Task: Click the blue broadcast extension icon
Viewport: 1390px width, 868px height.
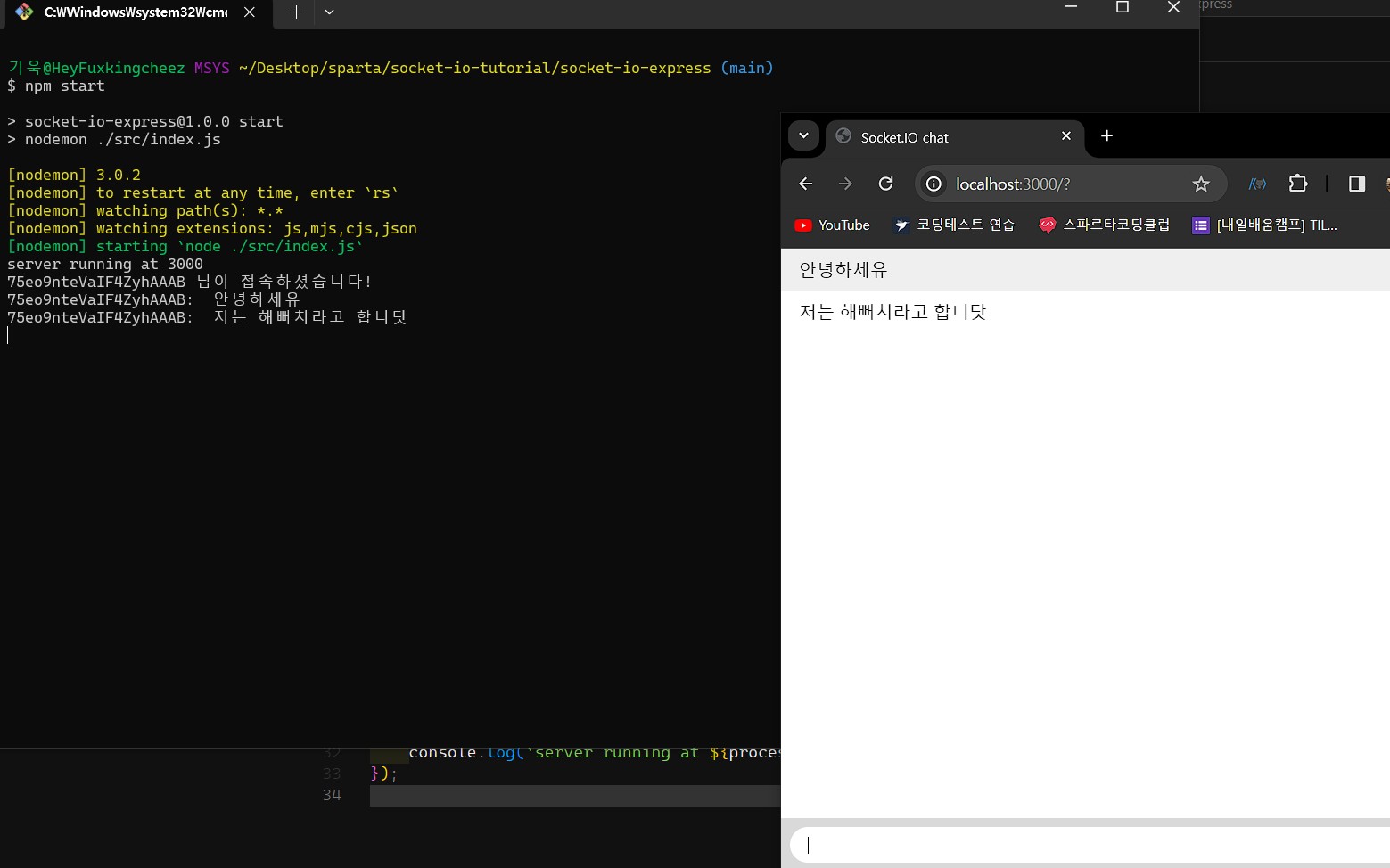Action: (1257, 184)
